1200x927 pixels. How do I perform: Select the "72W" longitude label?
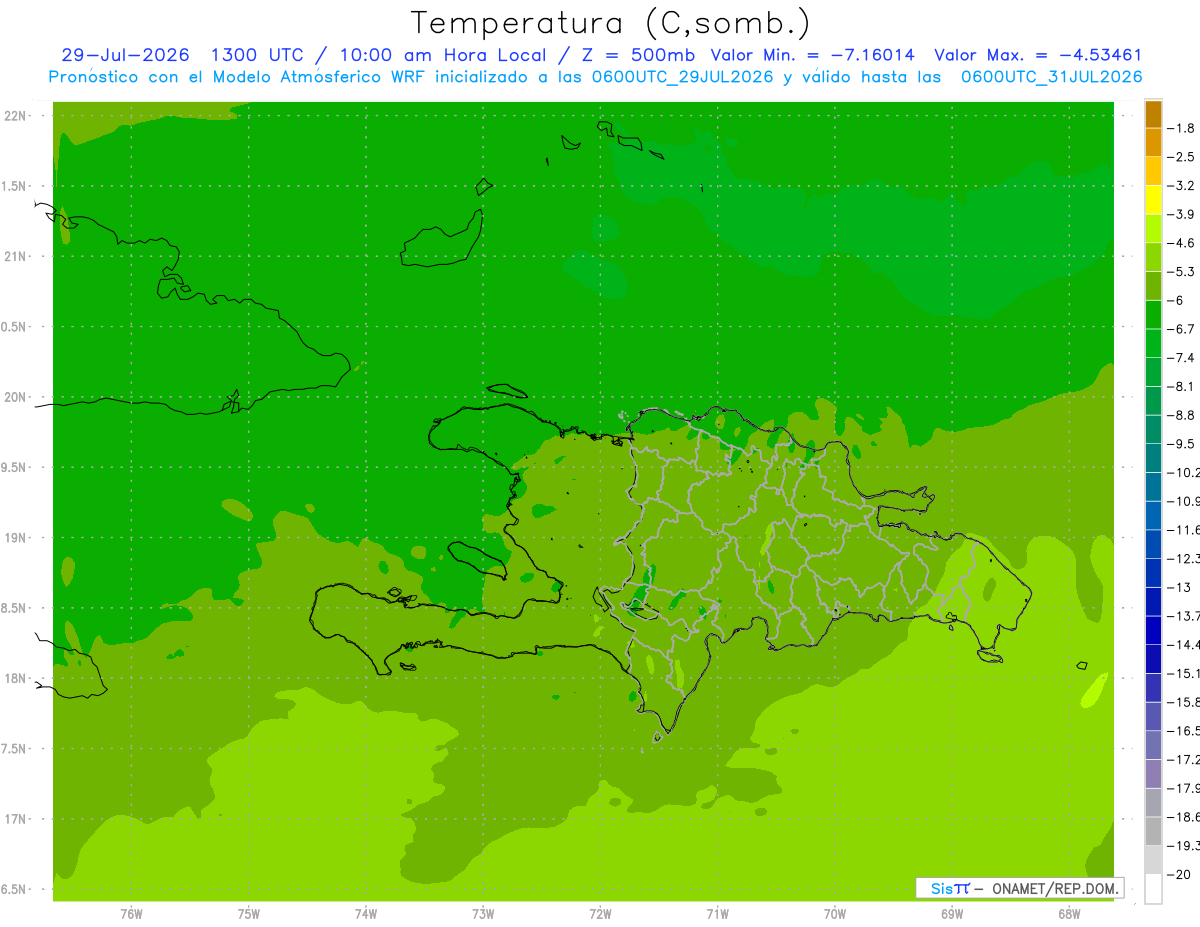600,915
